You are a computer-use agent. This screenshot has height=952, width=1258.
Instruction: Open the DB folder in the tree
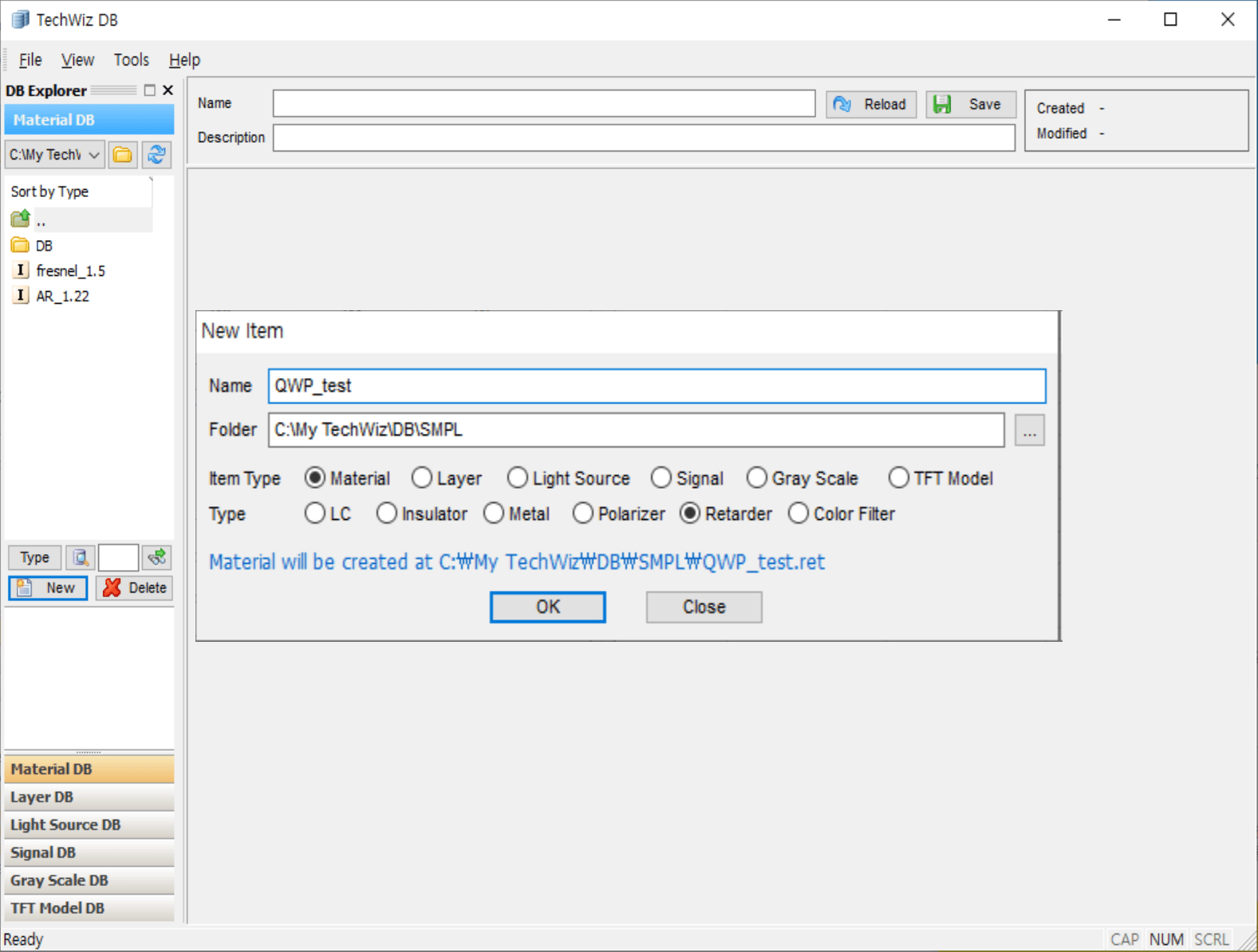(44, 246)
